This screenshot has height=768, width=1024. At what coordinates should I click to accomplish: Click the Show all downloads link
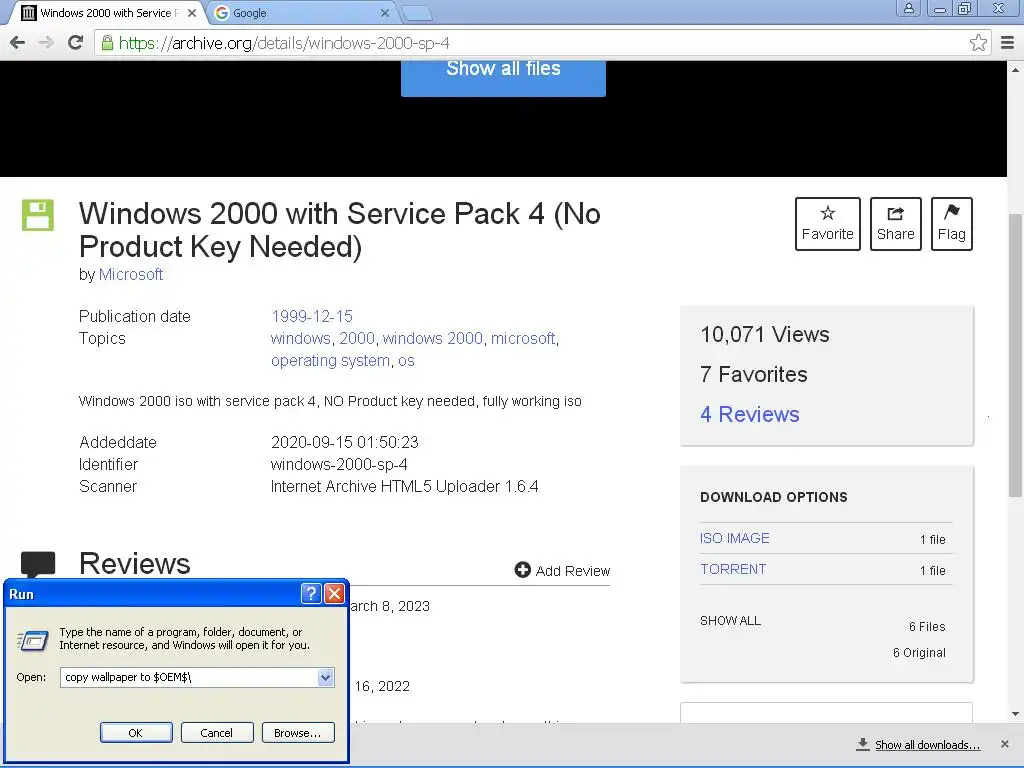point(927,744)
